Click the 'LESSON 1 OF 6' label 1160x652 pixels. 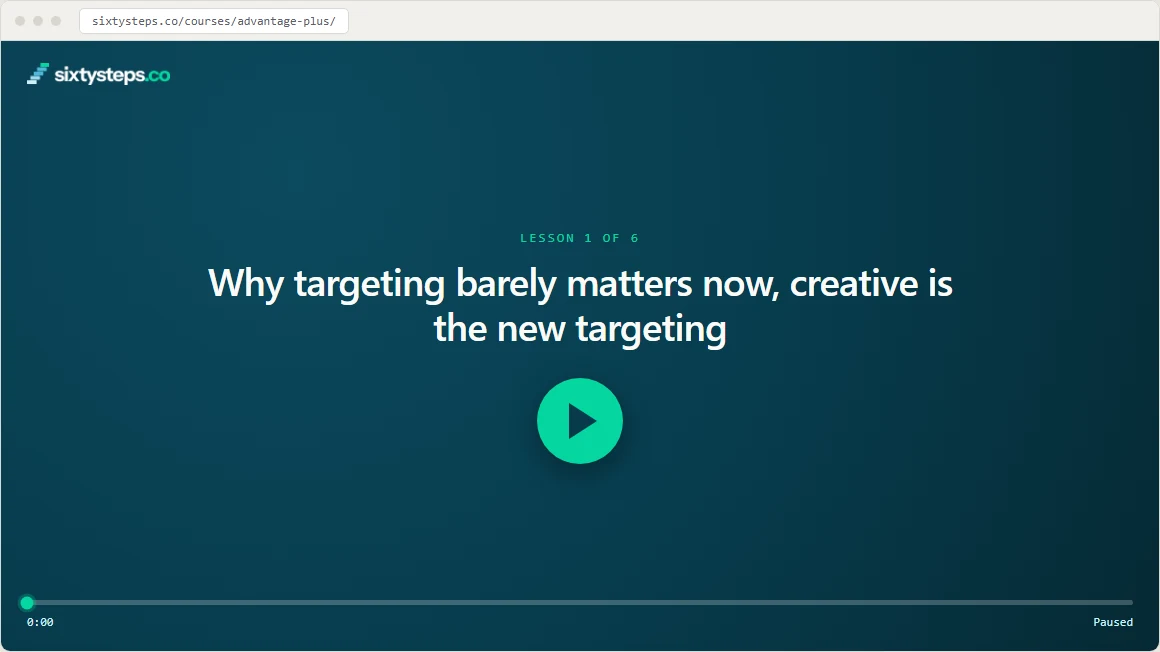[x=579, y=238]
